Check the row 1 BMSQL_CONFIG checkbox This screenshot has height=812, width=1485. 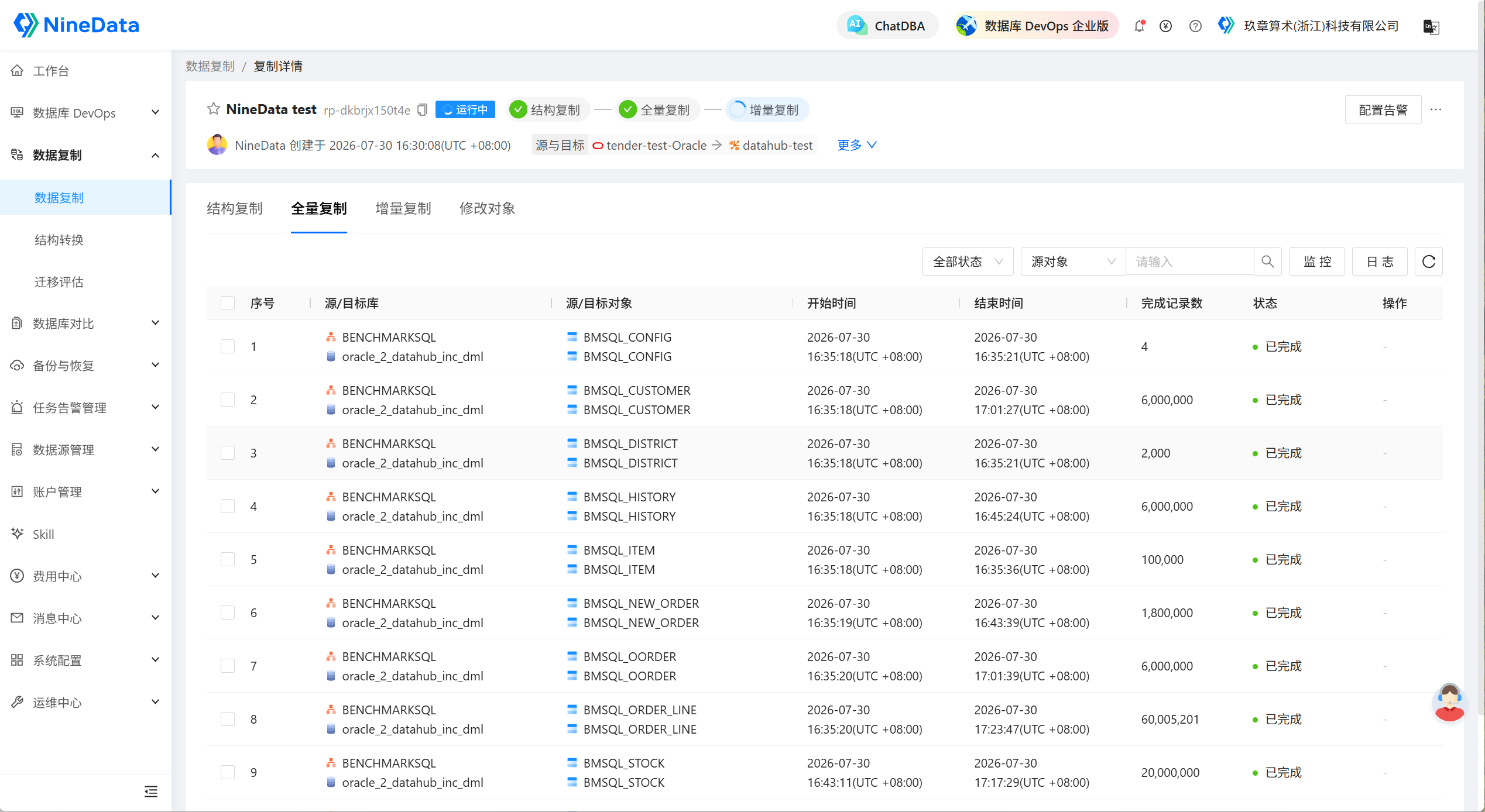coord(228,346)
